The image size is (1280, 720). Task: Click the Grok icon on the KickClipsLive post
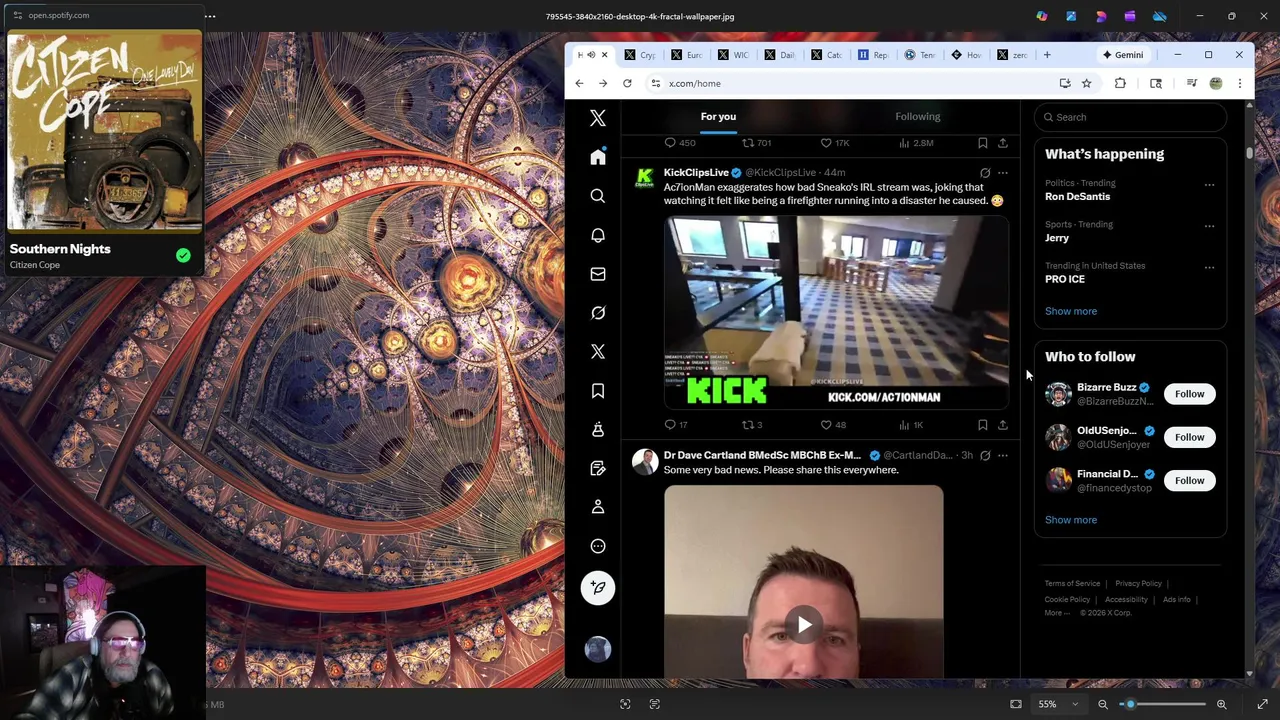pyautogui.click(x=985, y=173)
